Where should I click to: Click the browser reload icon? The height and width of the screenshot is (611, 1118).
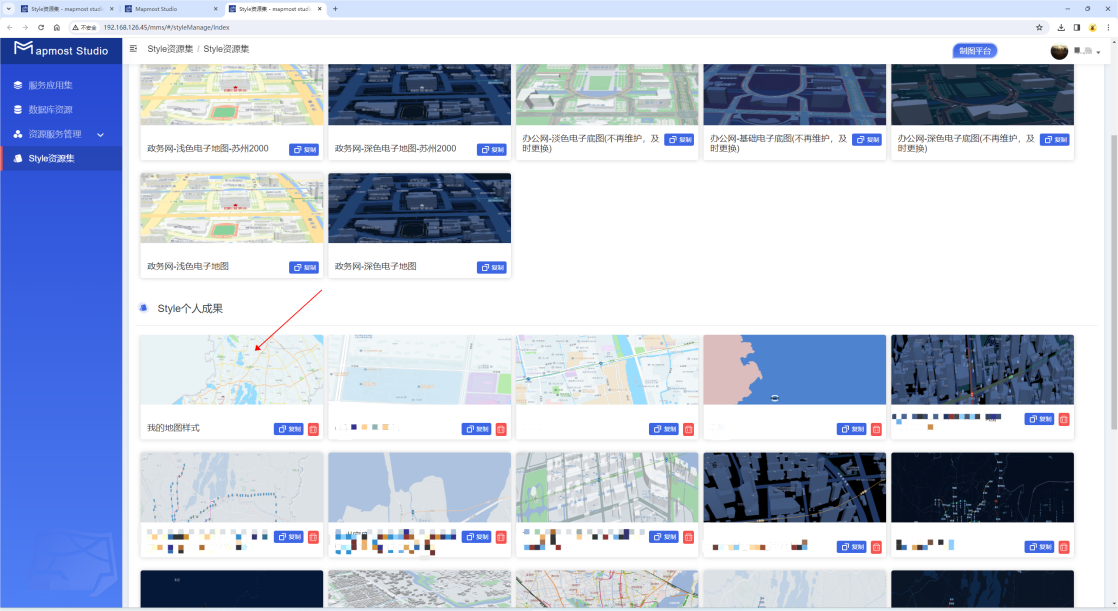(x=41, y=27)
